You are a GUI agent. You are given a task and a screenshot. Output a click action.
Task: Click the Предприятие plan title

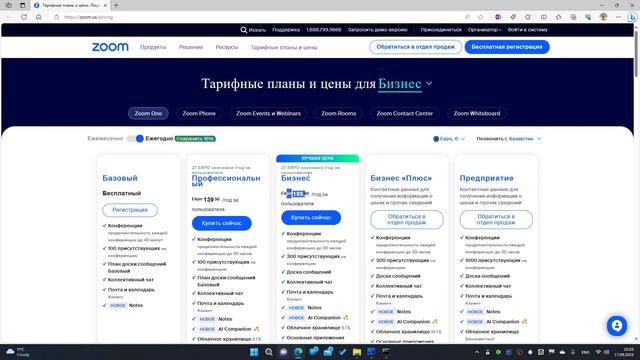tap(487, 178)
